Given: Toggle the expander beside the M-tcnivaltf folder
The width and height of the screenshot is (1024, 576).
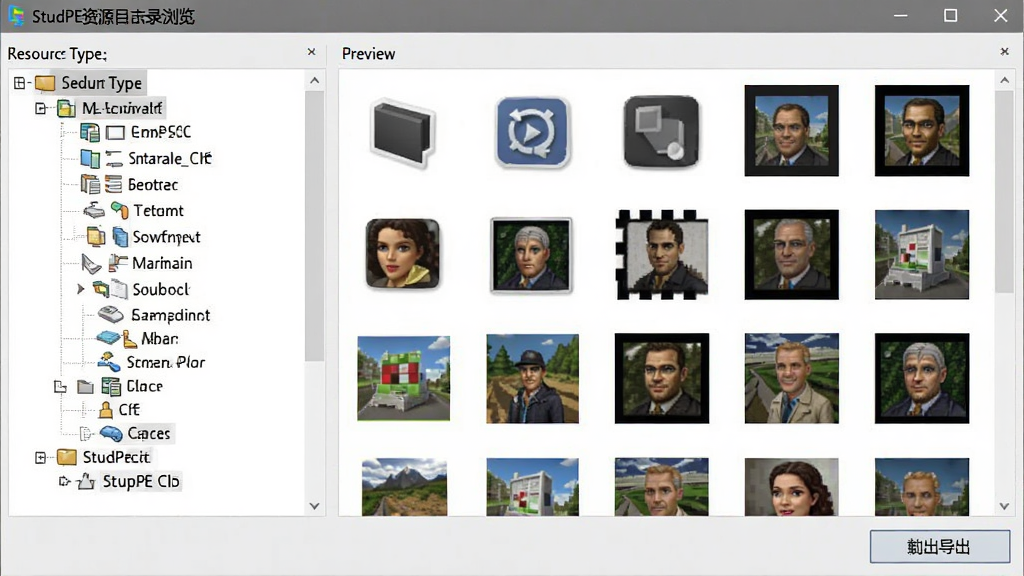Looking at the screenshot, I should [40, 108].
